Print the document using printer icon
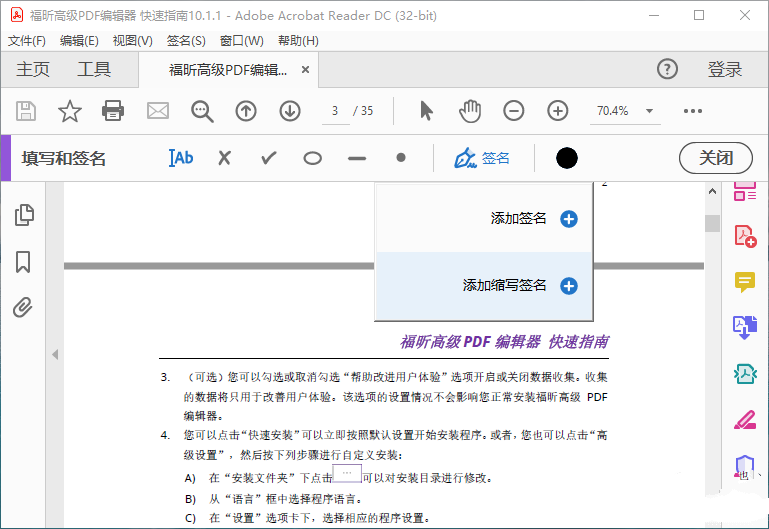 (113, 111)
